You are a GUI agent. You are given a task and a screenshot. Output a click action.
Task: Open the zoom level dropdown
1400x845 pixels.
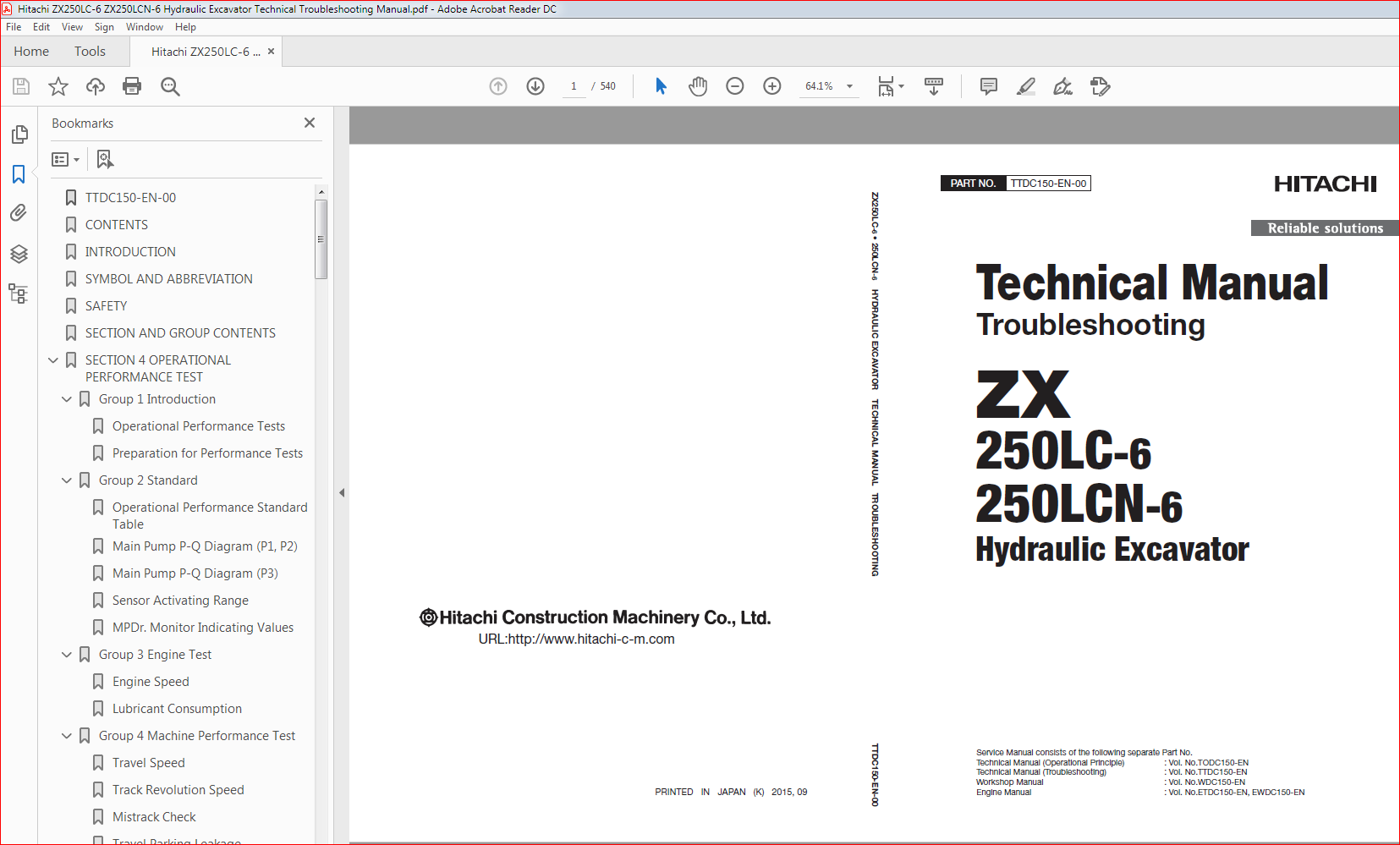(849, 86)
